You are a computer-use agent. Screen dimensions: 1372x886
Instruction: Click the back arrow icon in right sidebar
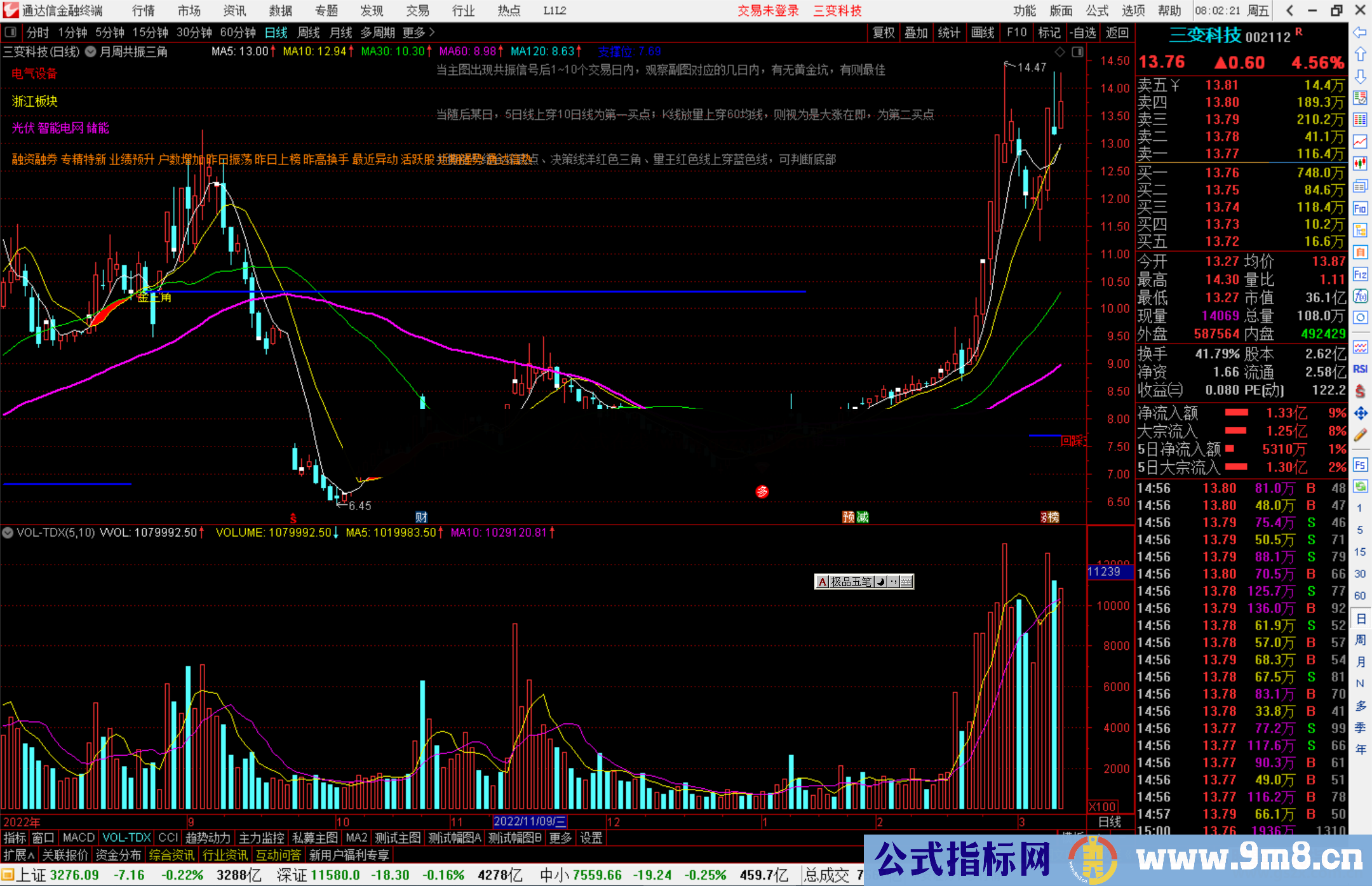click(1360, 32)
